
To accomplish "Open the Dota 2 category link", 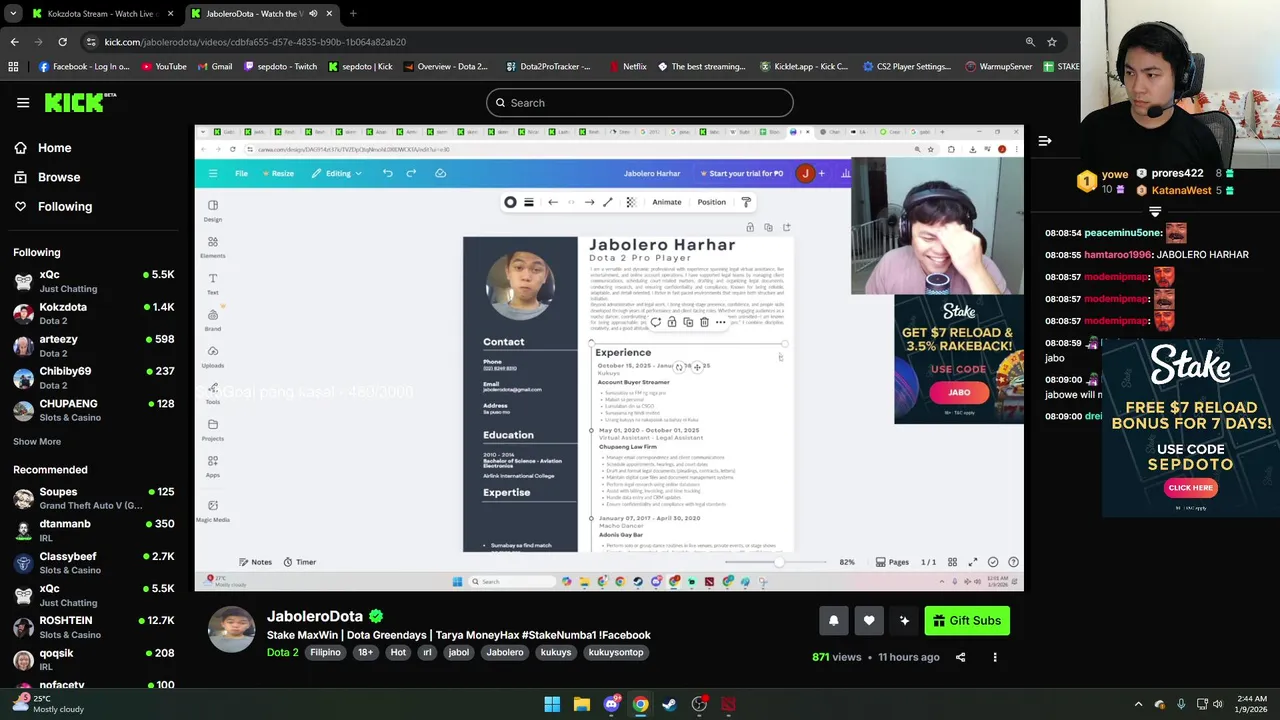I will pyautogui.click(x=283, y=652).
